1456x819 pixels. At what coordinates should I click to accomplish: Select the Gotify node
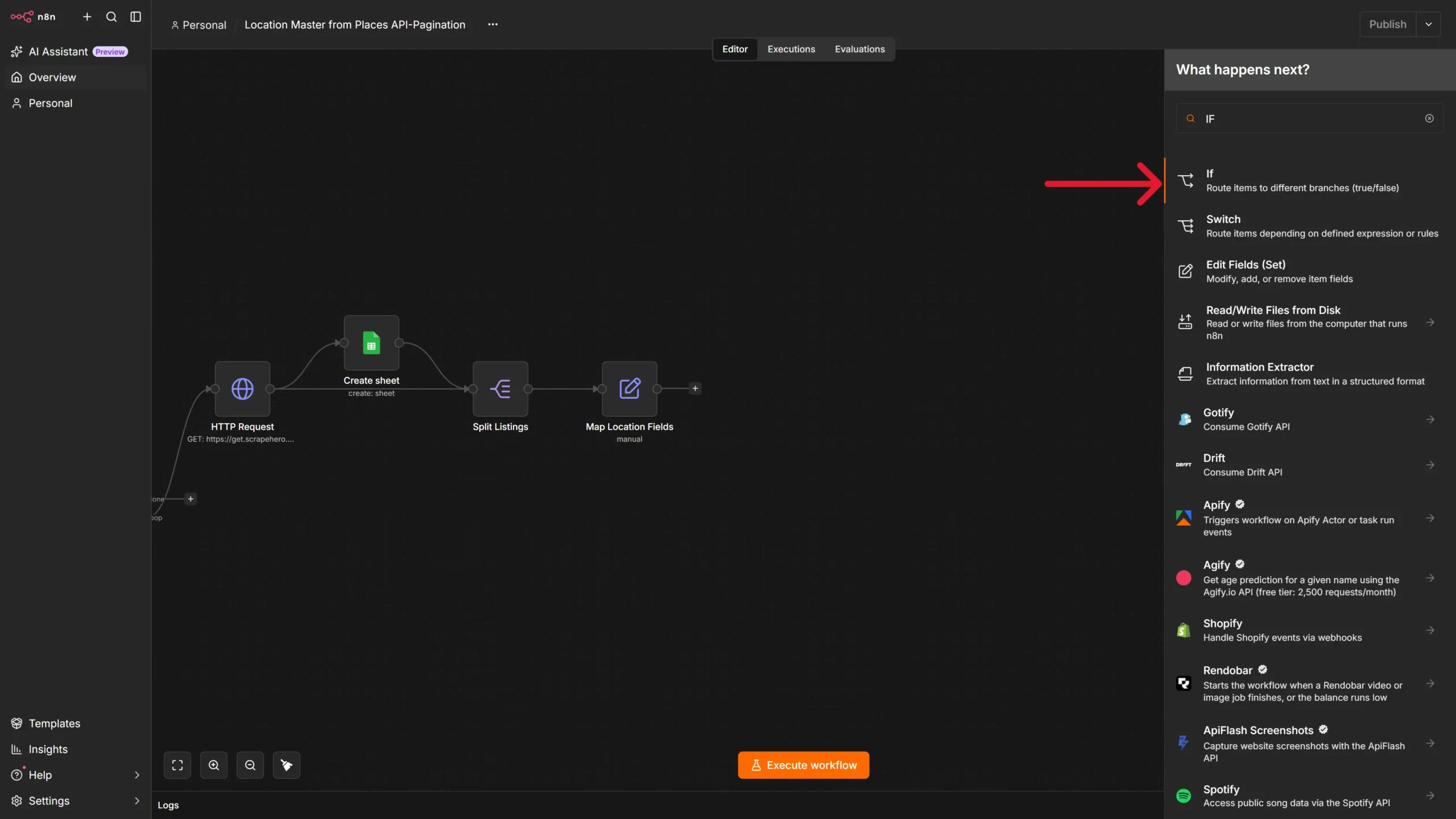1309,419
